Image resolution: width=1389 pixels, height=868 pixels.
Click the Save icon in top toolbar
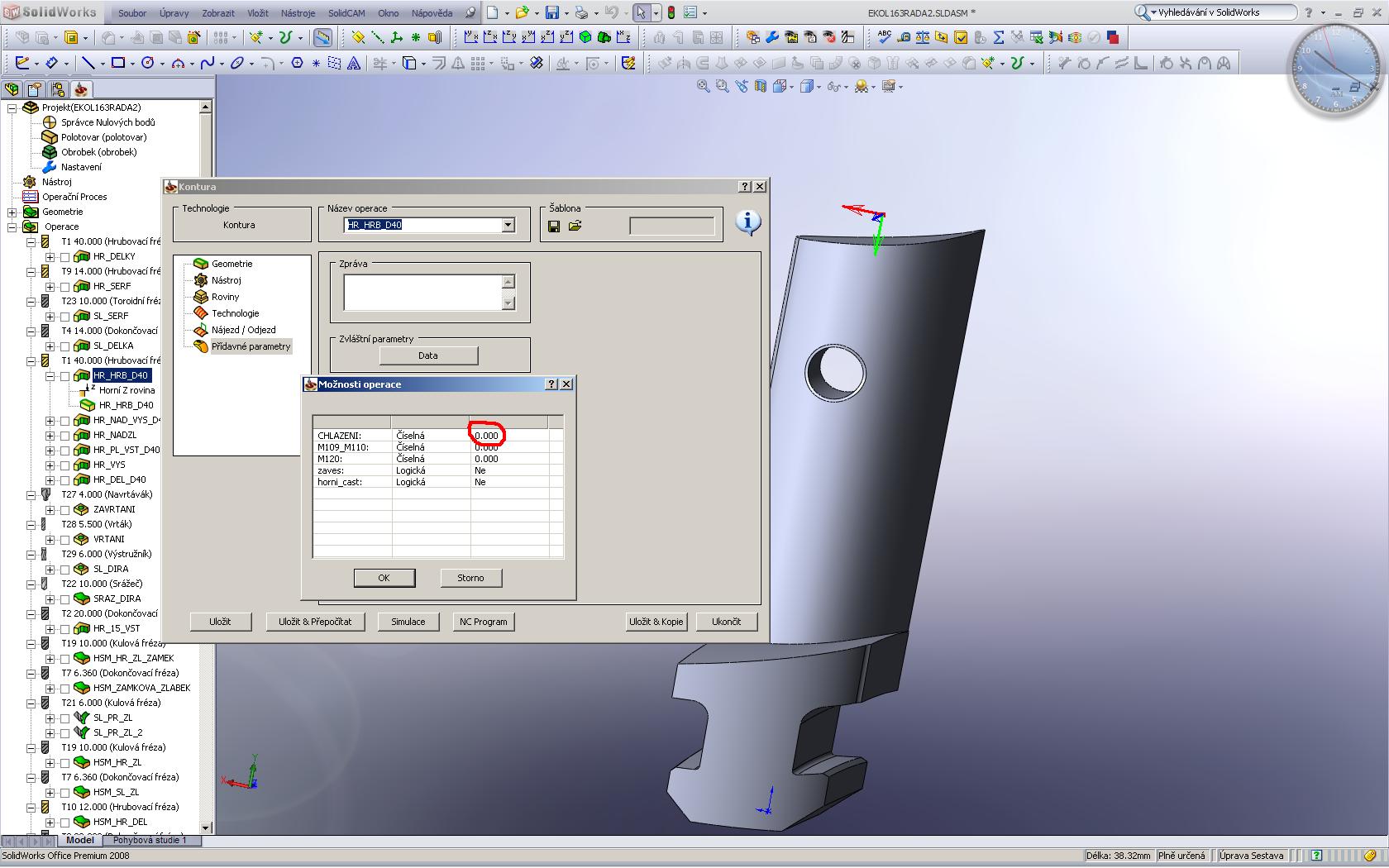551,13
